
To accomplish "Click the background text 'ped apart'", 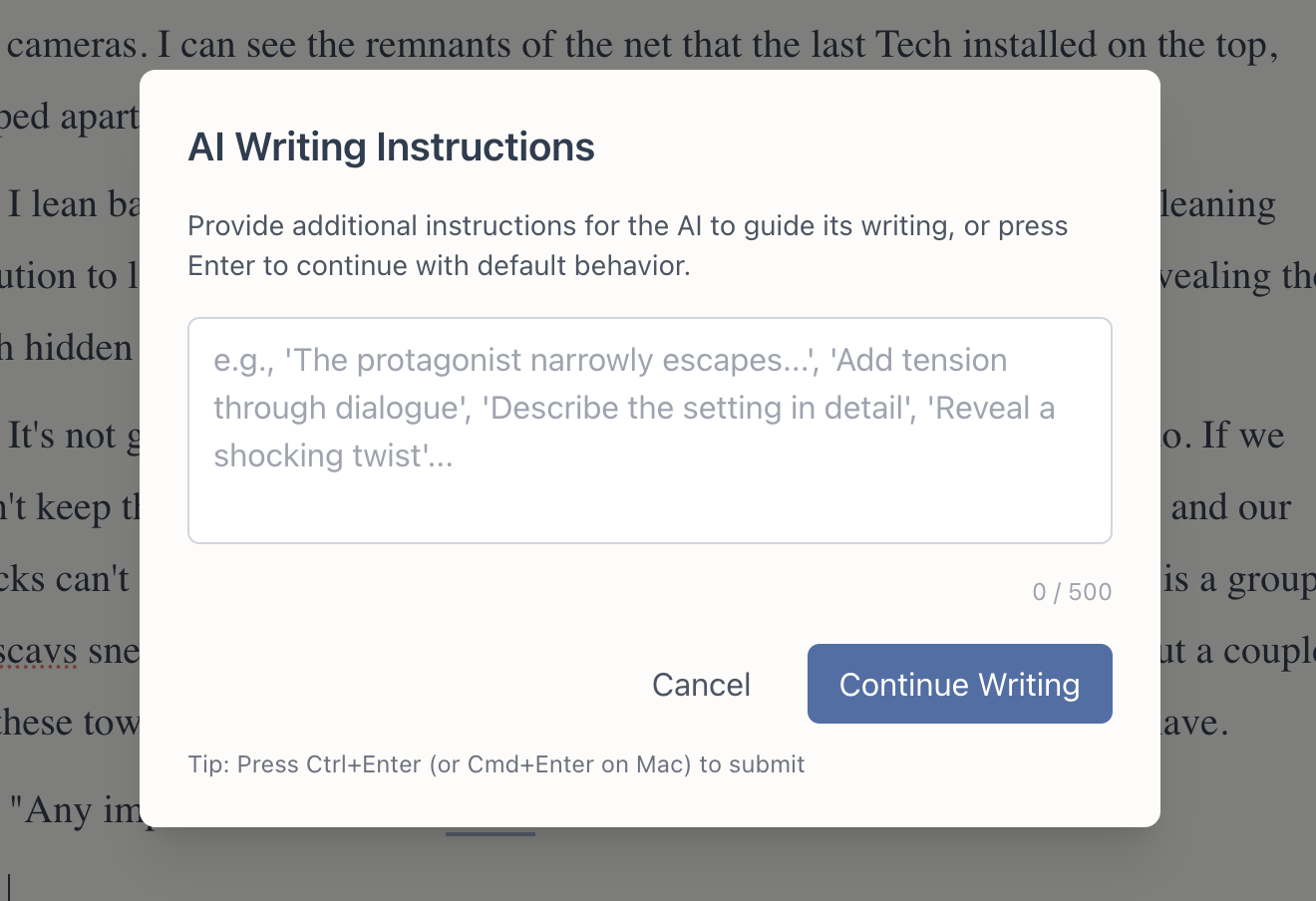I will click(70, 117).
